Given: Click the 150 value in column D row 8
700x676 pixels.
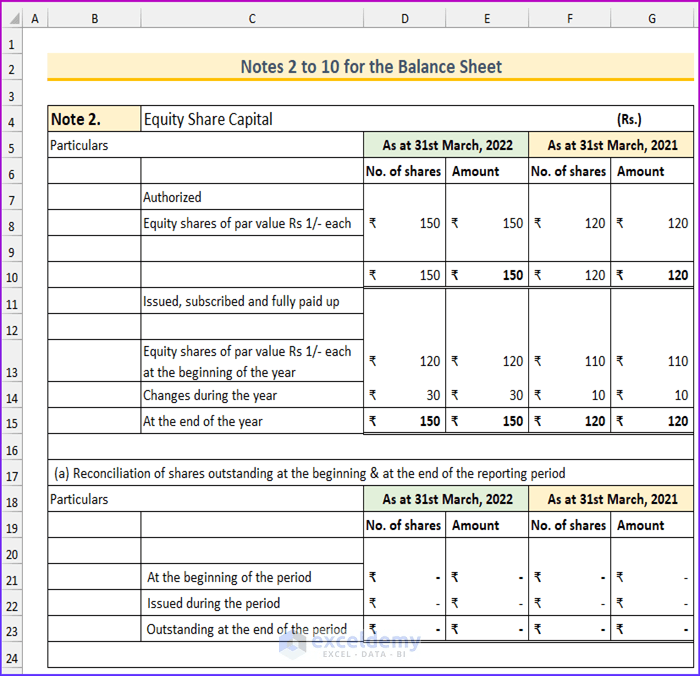Looking at the screenshot, I should (429, 223).
